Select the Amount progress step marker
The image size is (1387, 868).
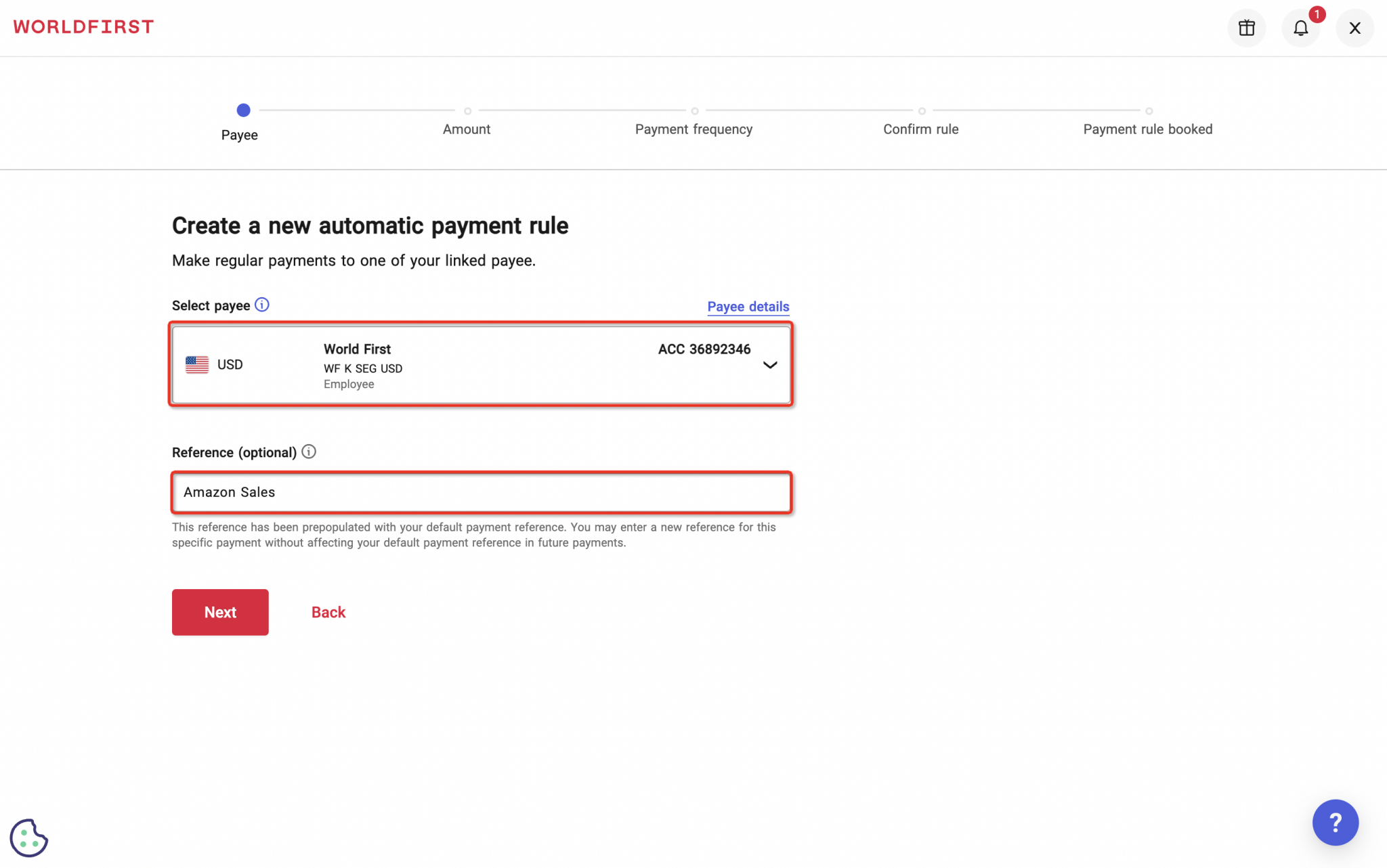point(467,110)
